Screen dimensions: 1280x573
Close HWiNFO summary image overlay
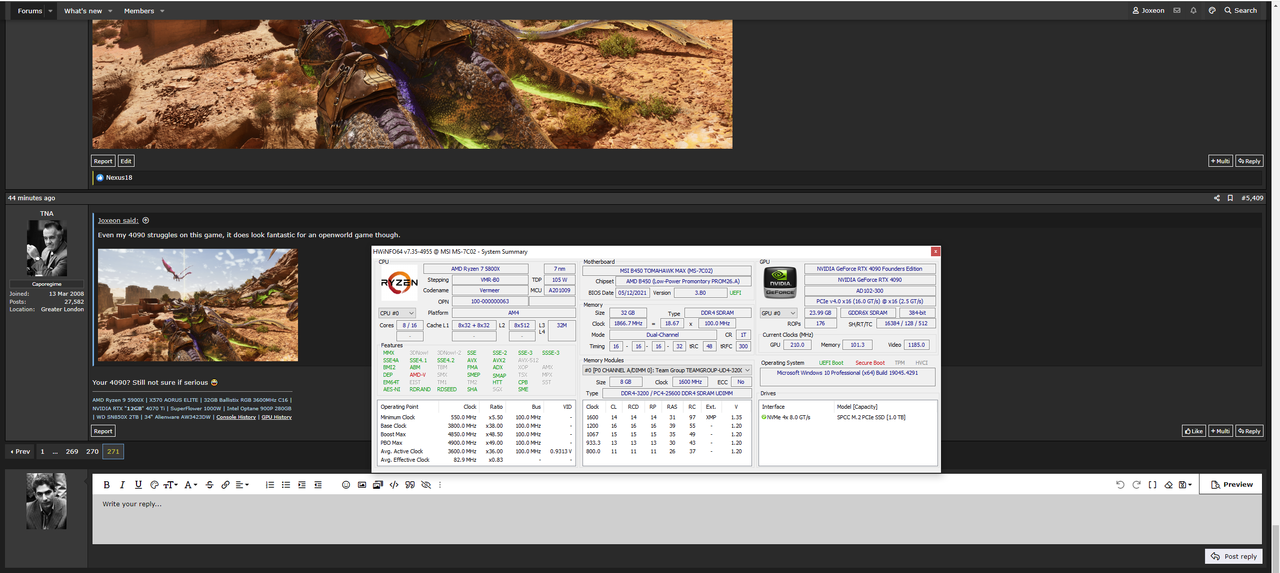pos(935,252)
